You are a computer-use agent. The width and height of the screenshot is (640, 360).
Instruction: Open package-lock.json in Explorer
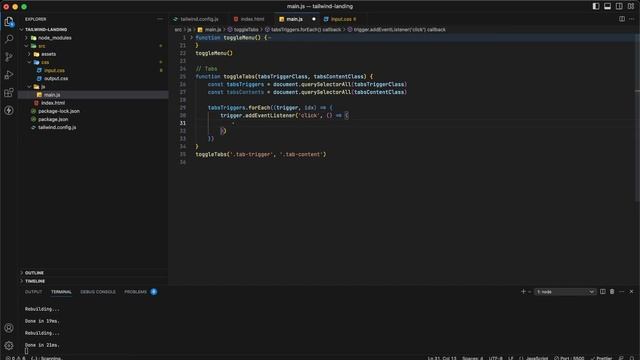59,111
